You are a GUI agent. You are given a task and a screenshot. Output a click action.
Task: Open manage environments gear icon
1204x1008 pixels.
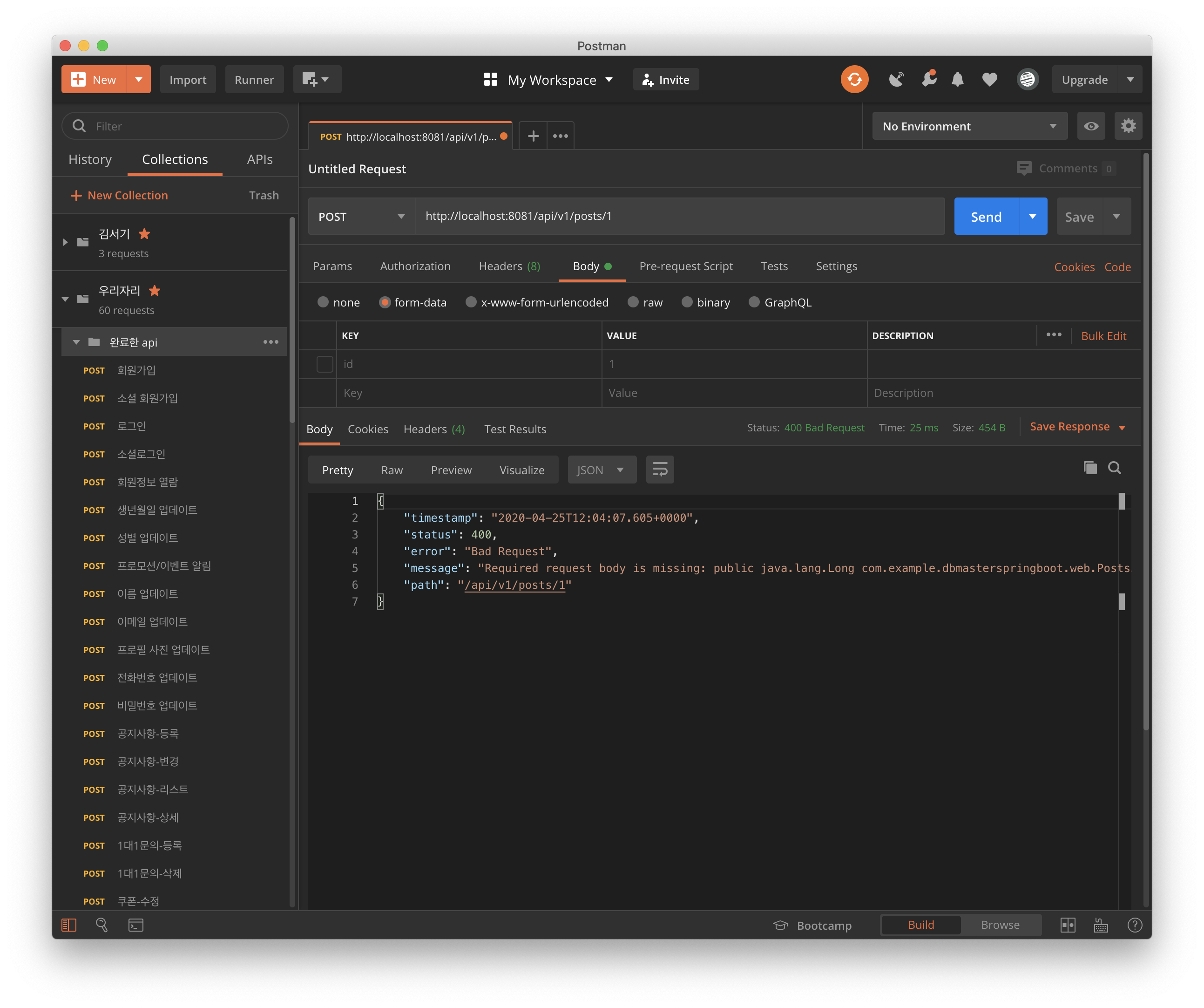1128,126
